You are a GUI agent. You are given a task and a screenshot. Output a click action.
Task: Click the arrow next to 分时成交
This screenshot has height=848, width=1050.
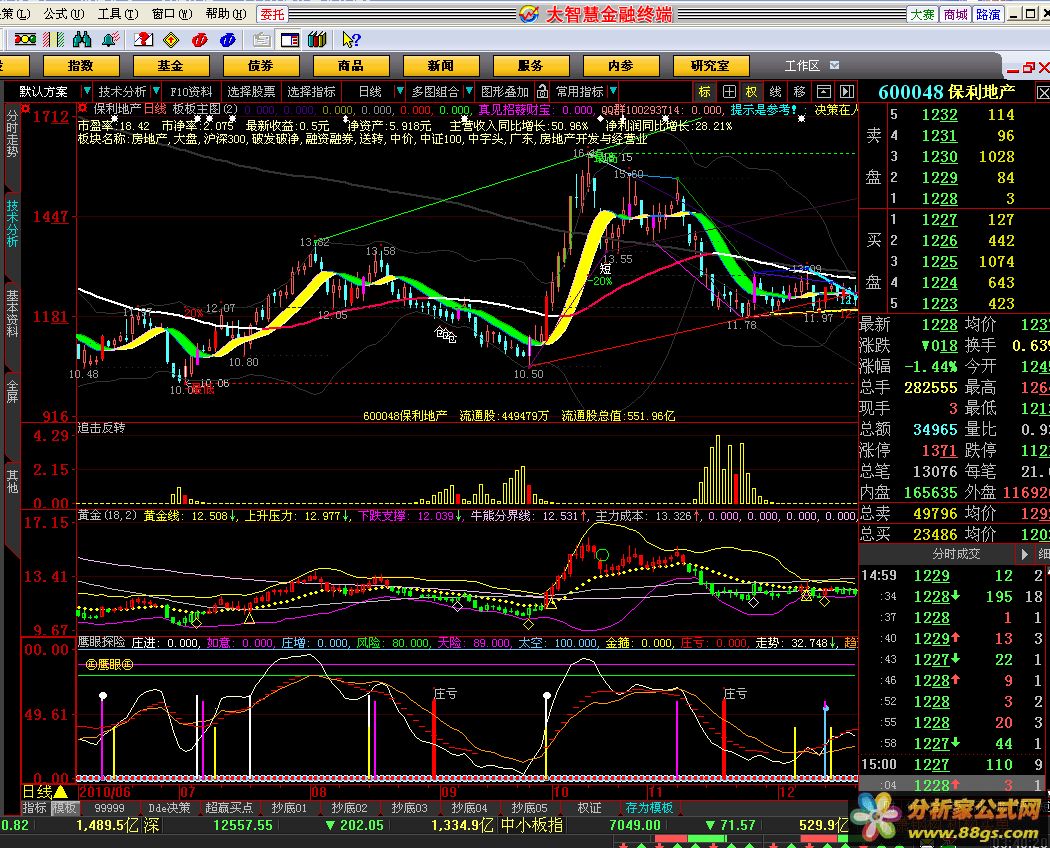tap(1024, 555)
